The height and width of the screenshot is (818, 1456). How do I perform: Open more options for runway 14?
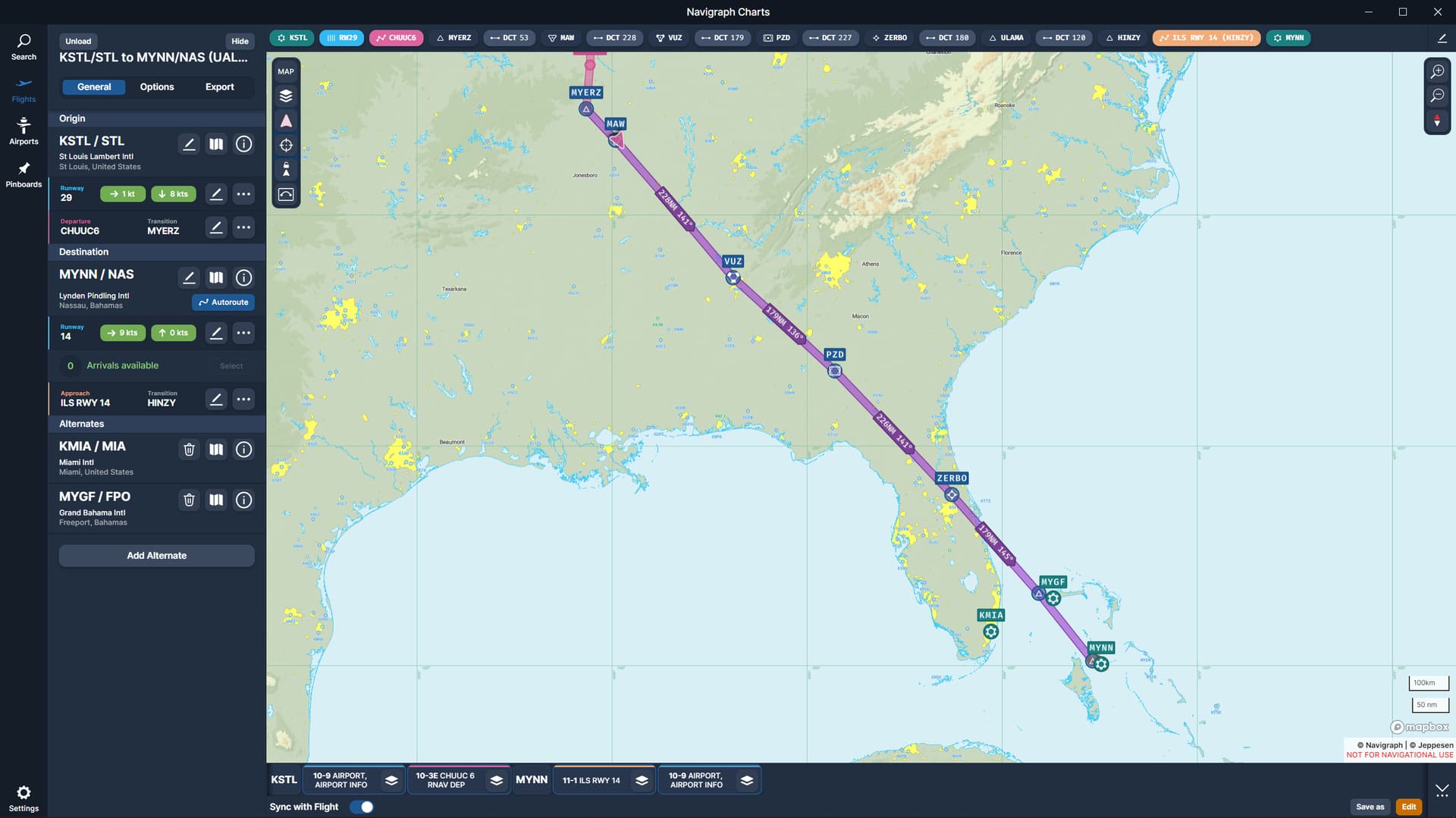click(243, 333)
